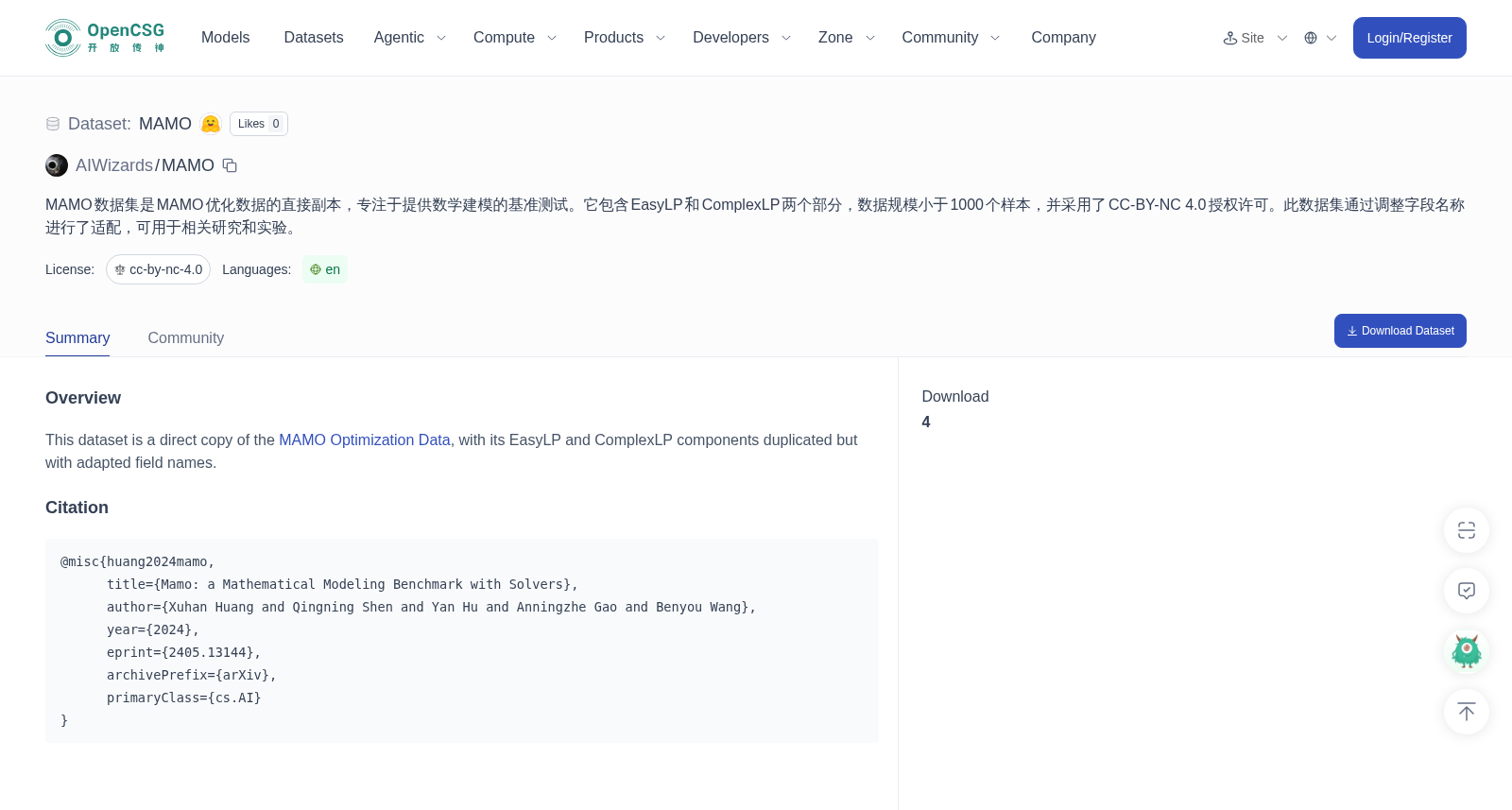Click the AIWizards avatar image
Screen dimensions: 1512x810
[57, 165]
